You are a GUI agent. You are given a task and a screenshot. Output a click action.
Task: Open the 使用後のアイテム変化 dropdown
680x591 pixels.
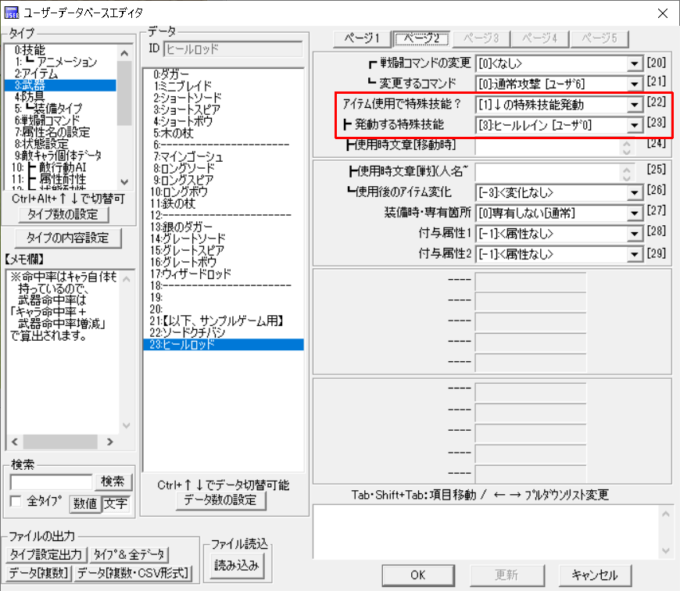pos(634,191)
